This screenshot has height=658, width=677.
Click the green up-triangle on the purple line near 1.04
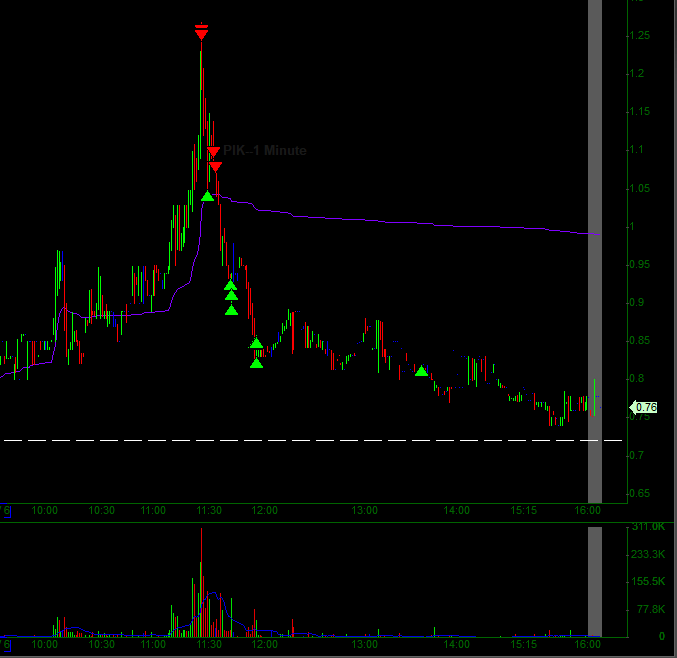[x=208, y=196]
